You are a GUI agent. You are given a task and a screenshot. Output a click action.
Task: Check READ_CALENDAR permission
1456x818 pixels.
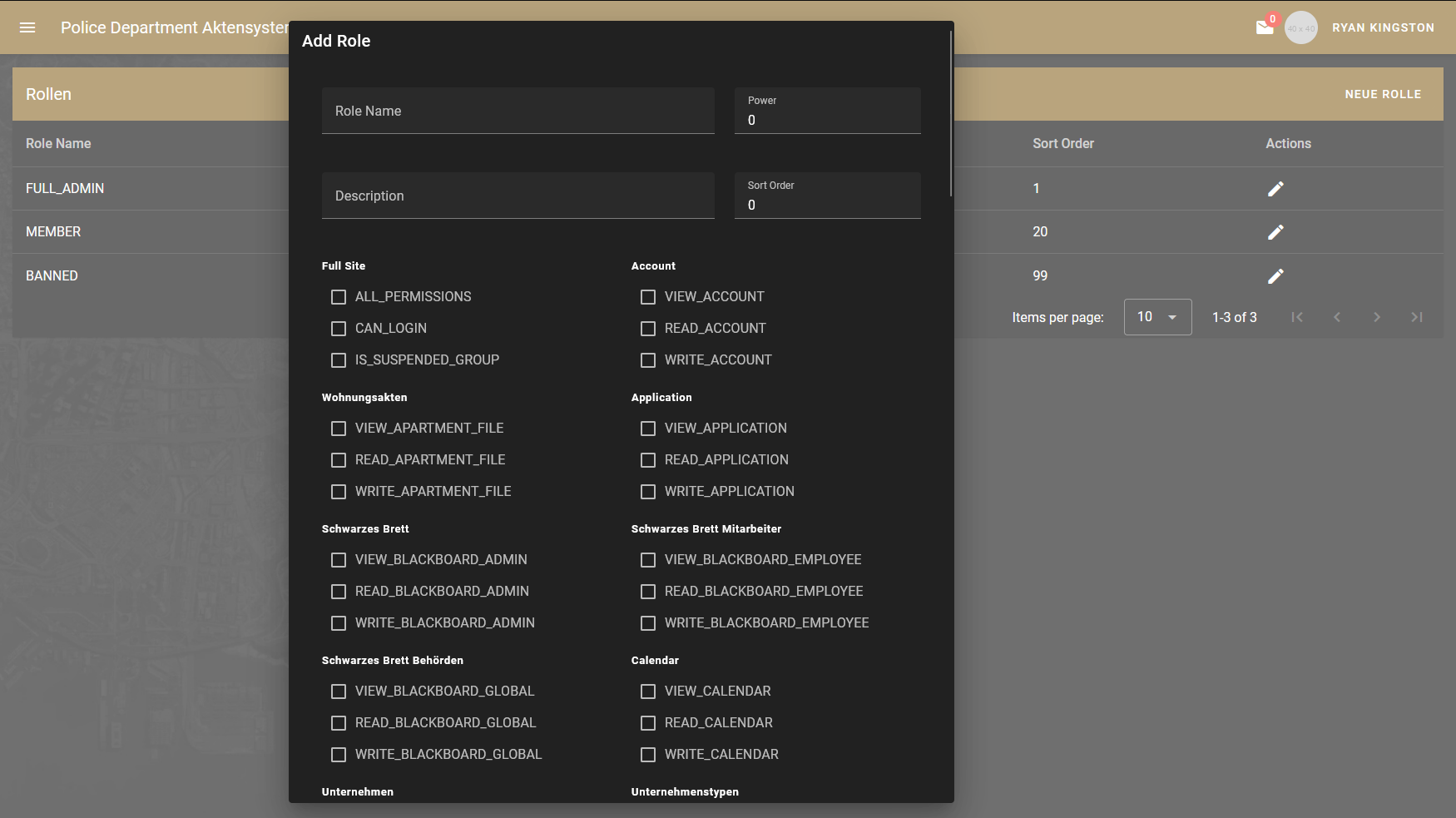tap(648, 723)
